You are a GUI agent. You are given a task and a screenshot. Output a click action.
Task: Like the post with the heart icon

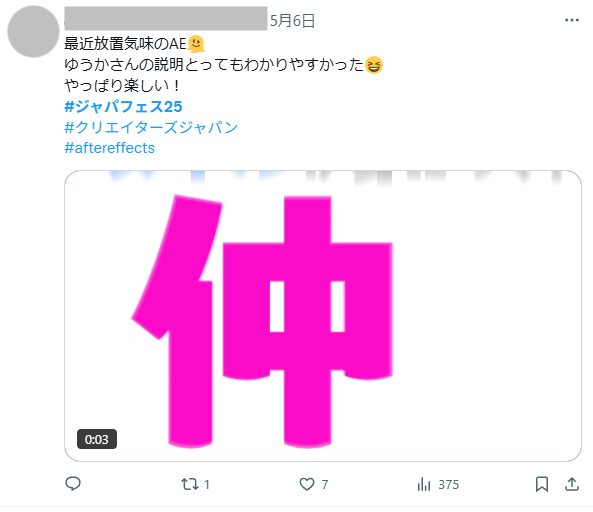pyautogui.click(x=307, y=484)
